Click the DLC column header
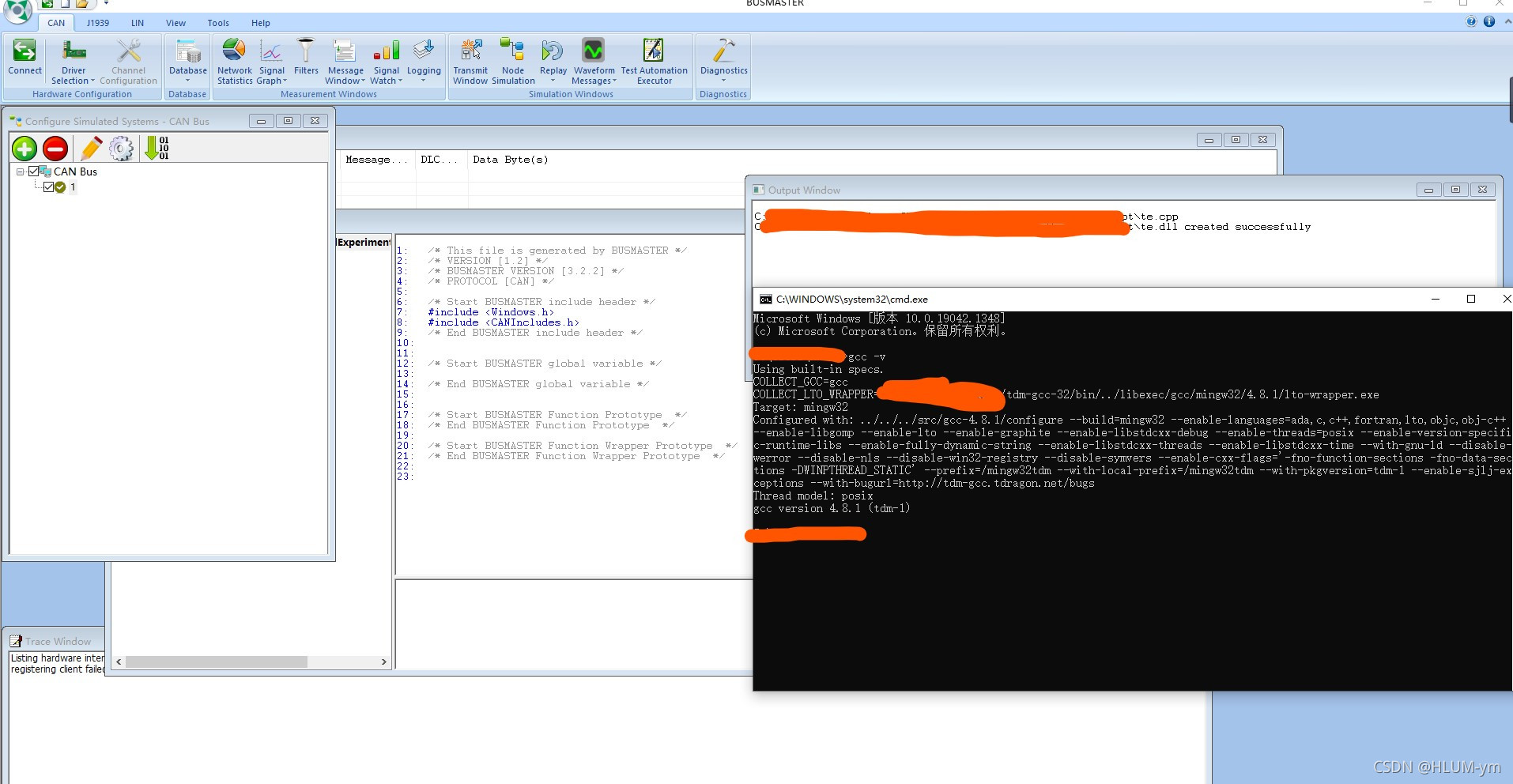This screenshot has width=1513, height=784. point(441,160)
